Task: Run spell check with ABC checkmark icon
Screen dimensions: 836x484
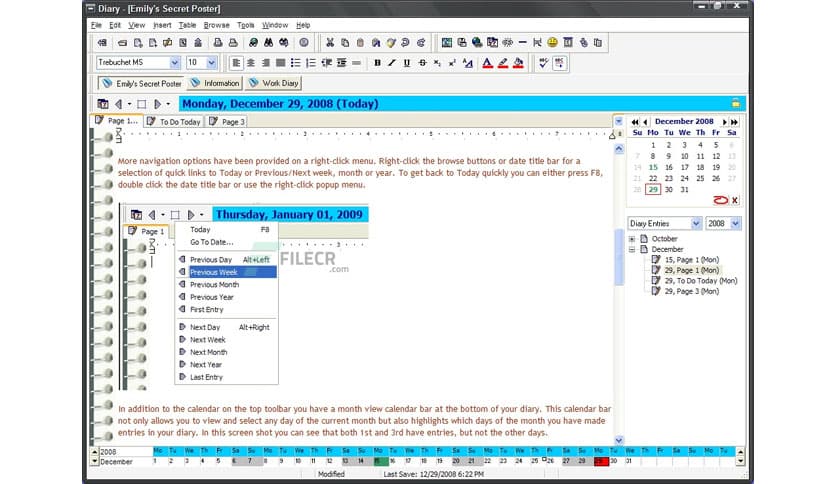Action: tap(543, 63)
